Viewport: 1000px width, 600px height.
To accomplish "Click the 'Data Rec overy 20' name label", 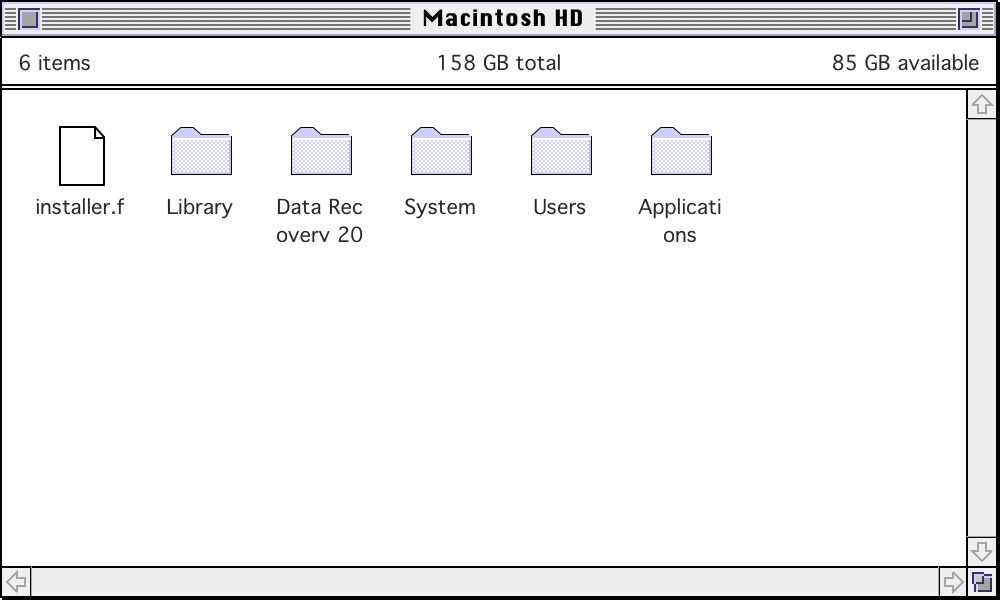I will (320, 221).
